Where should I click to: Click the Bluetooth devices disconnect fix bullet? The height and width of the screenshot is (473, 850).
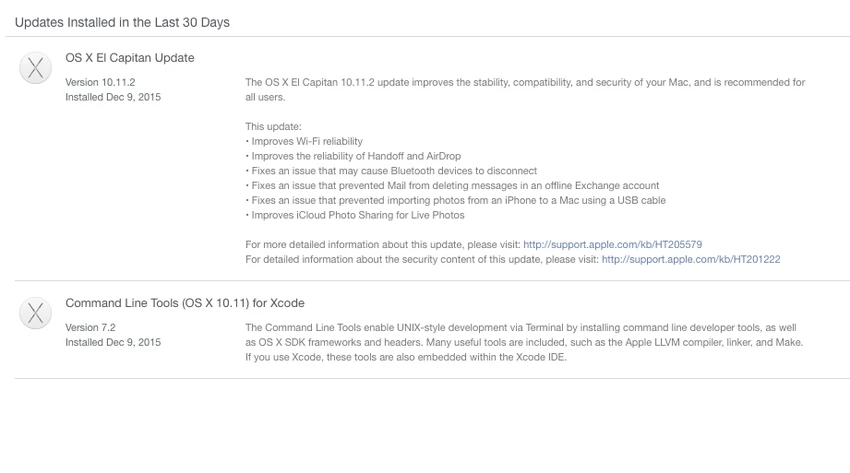point(391,171)
